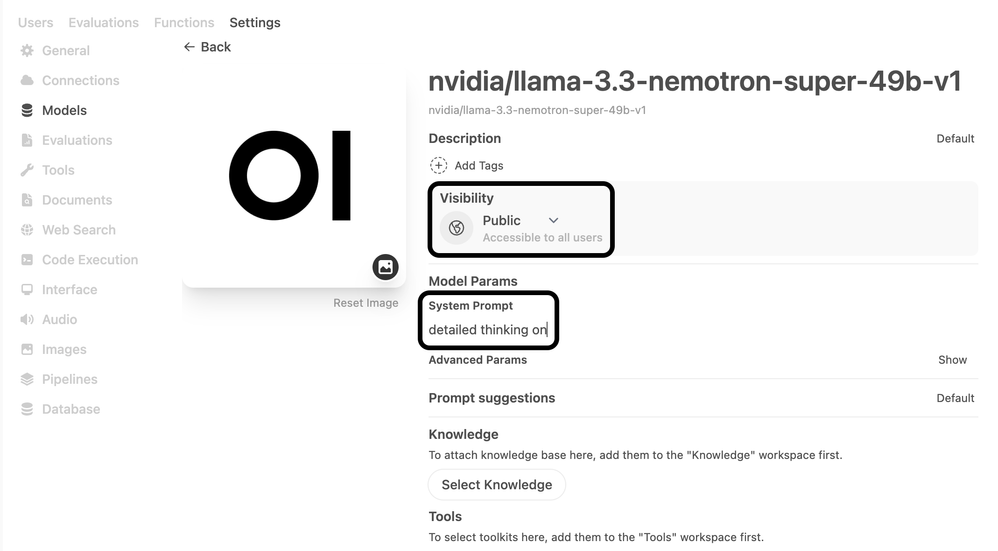
Task: Go to the Users tab
Action: click(36, 23)
